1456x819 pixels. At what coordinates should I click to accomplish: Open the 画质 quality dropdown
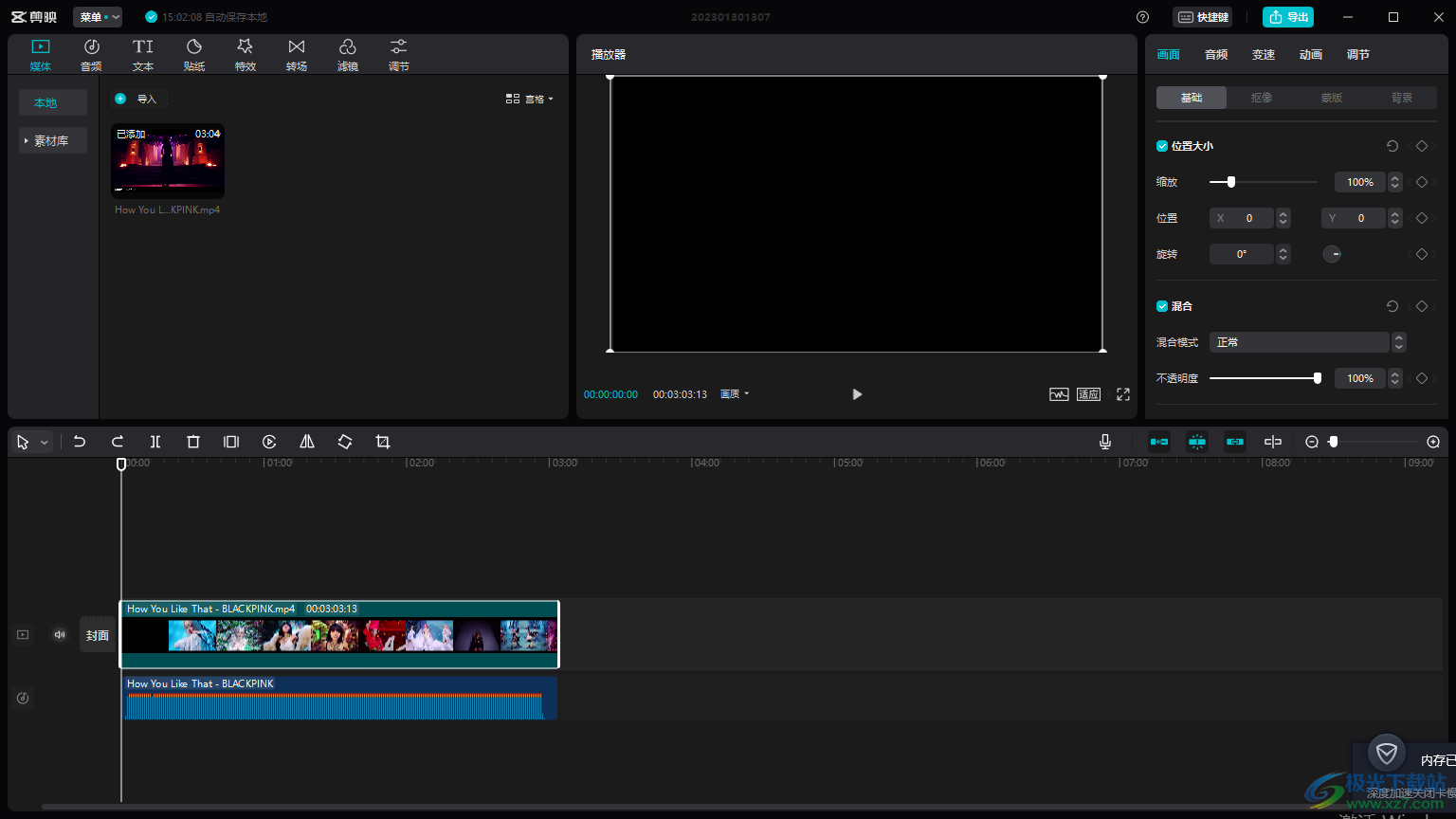point(735,394)
